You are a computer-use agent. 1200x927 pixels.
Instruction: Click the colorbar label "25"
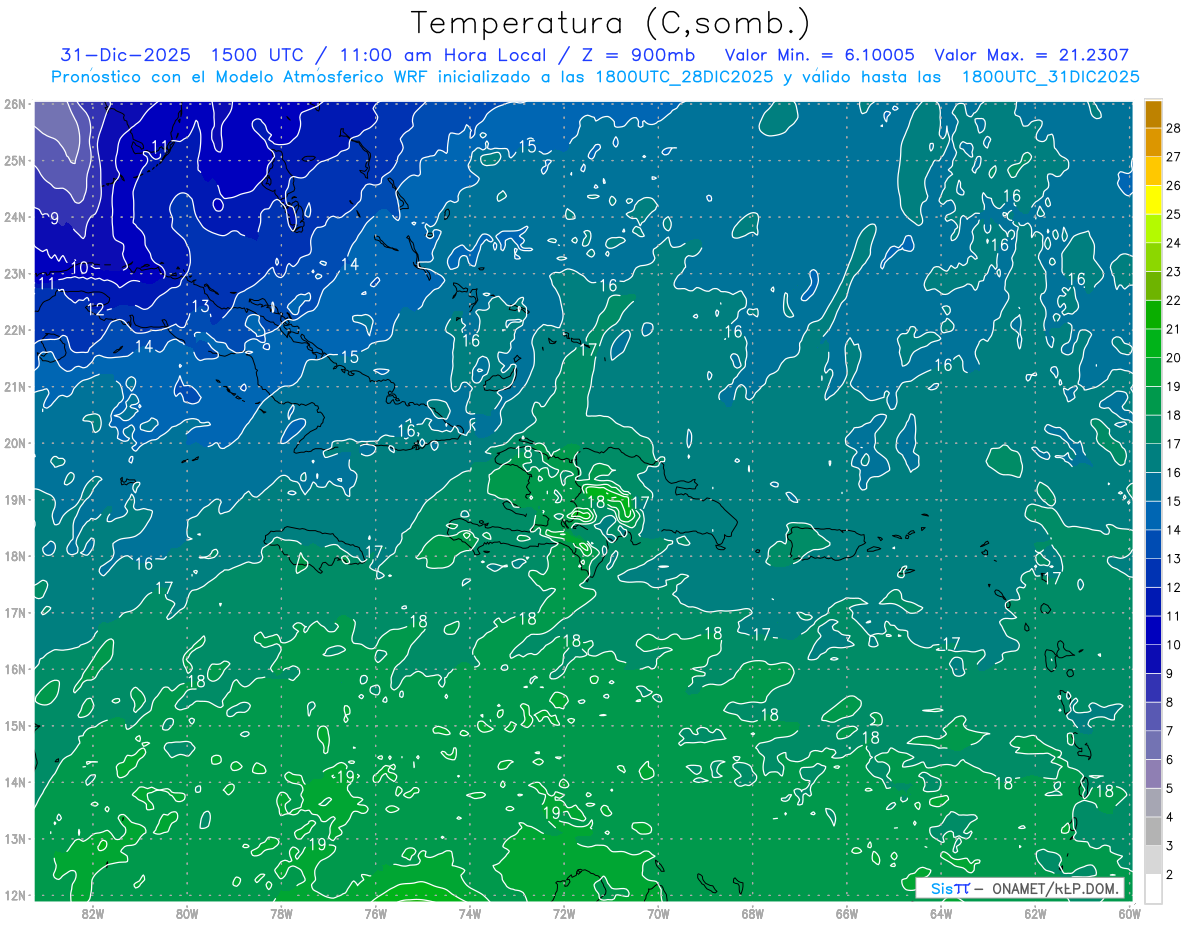(1173, 214)
